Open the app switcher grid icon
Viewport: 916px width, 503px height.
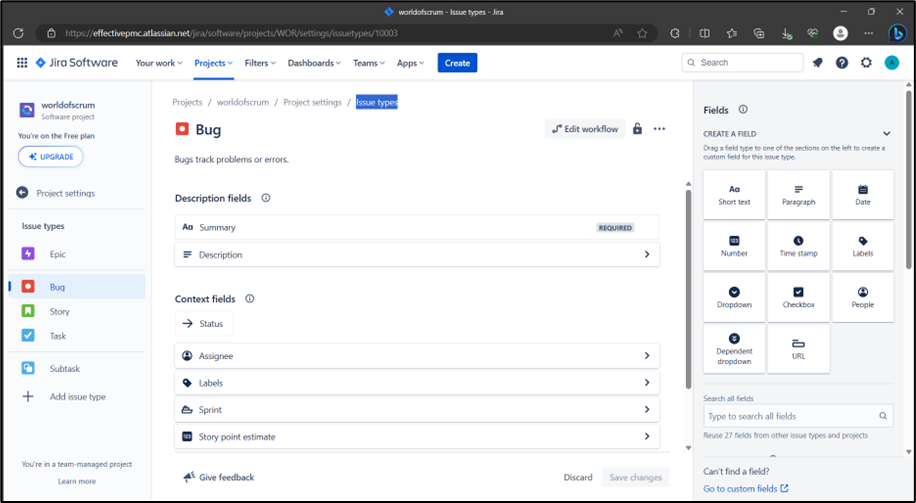(22, 63)
